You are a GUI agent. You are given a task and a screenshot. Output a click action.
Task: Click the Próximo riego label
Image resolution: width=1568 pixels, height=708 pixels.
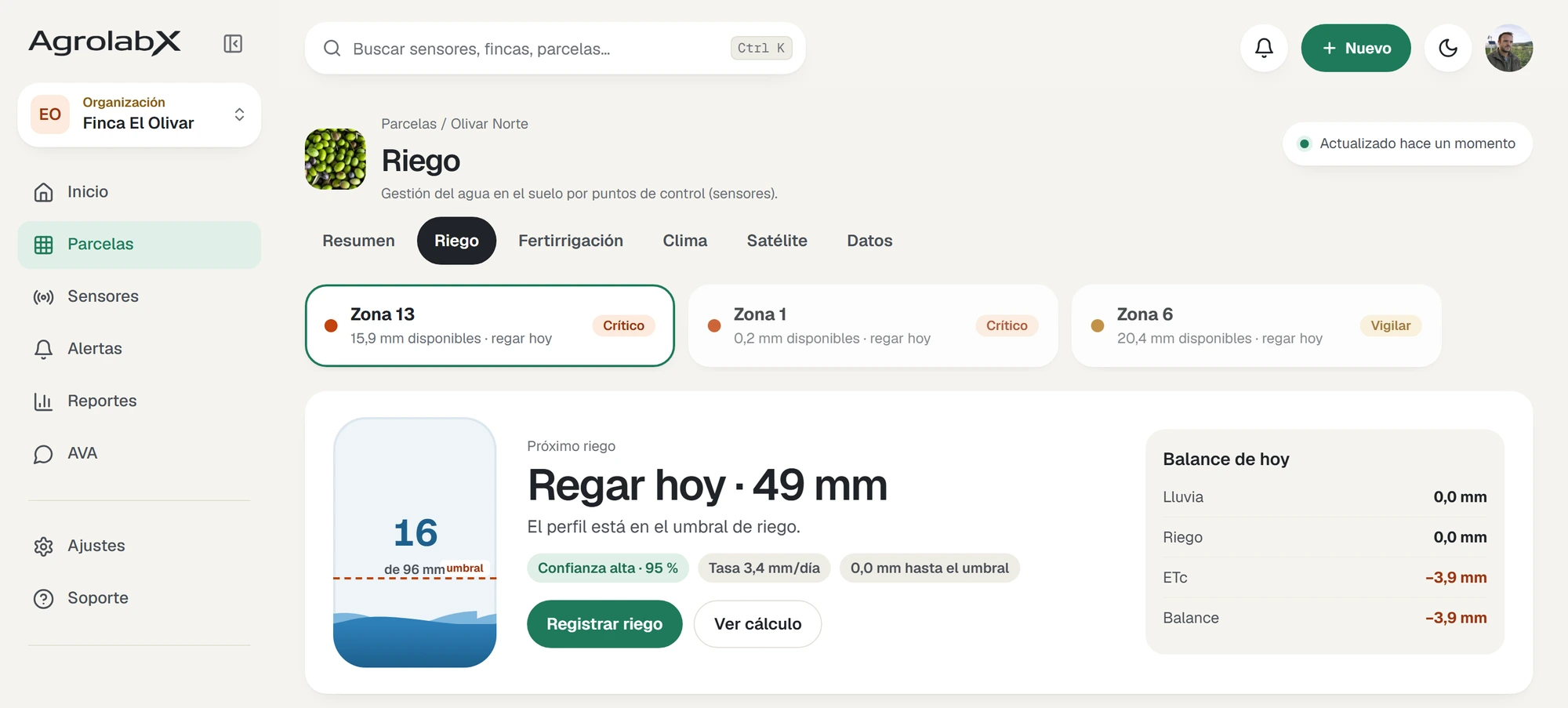[x=571, y=446]
